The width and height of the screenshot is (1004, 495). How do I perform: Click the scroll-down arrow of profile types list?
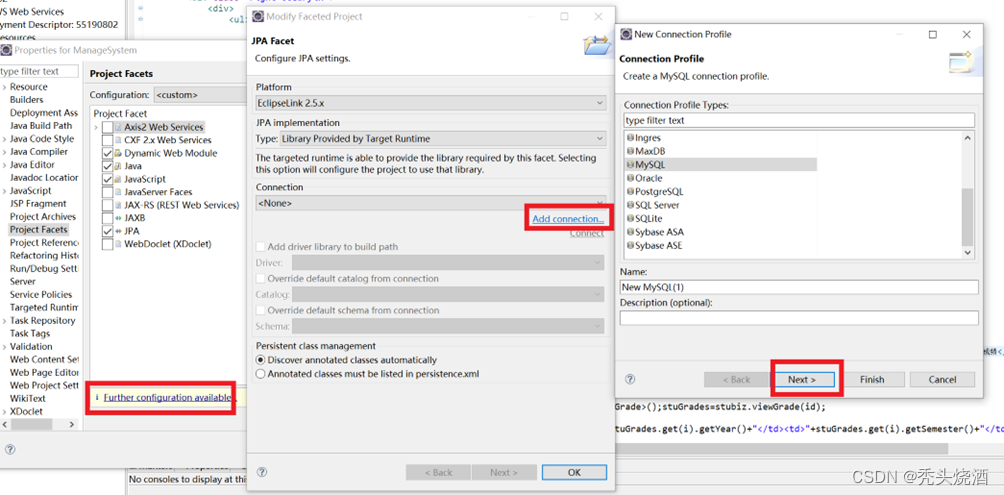click(x=968, y=253)
